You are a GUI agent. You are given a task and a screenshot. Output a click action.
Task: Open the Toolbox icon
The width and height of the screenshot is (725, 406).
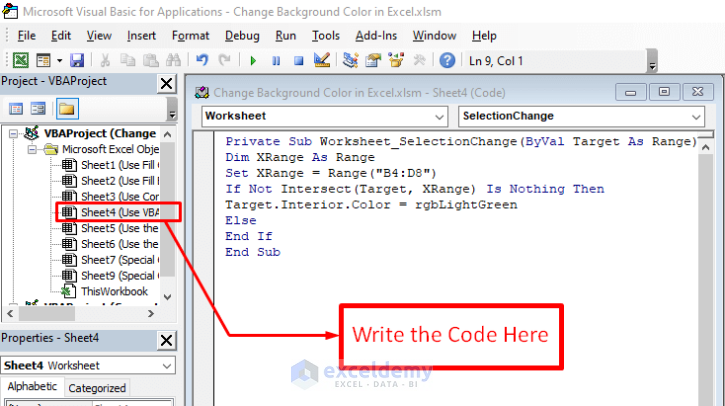(x=419, y=61)
